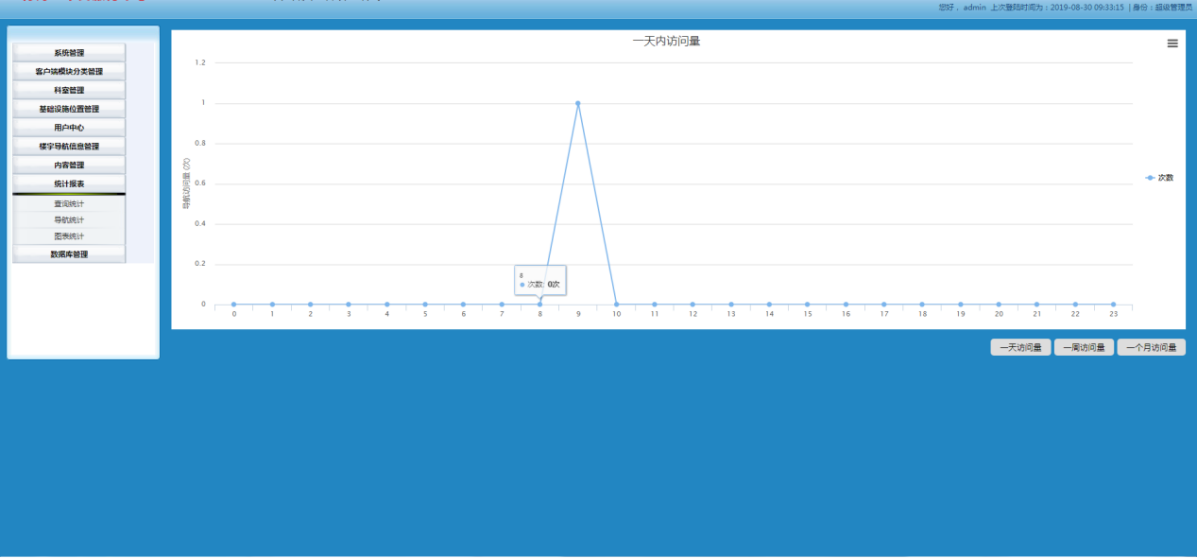Viewport: 1197px width, 558px height.
Task: Select 查询统计 under statistics reports
Action: pos(69,204)
